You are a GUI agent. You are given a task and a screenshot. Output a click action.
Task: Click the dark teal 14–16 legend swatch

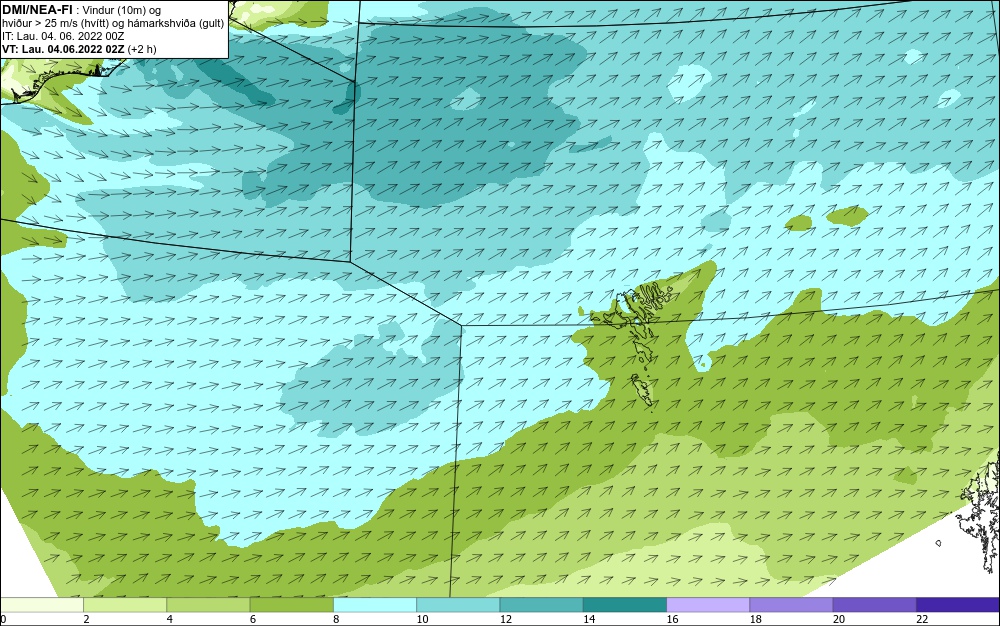tap(625, 605)
